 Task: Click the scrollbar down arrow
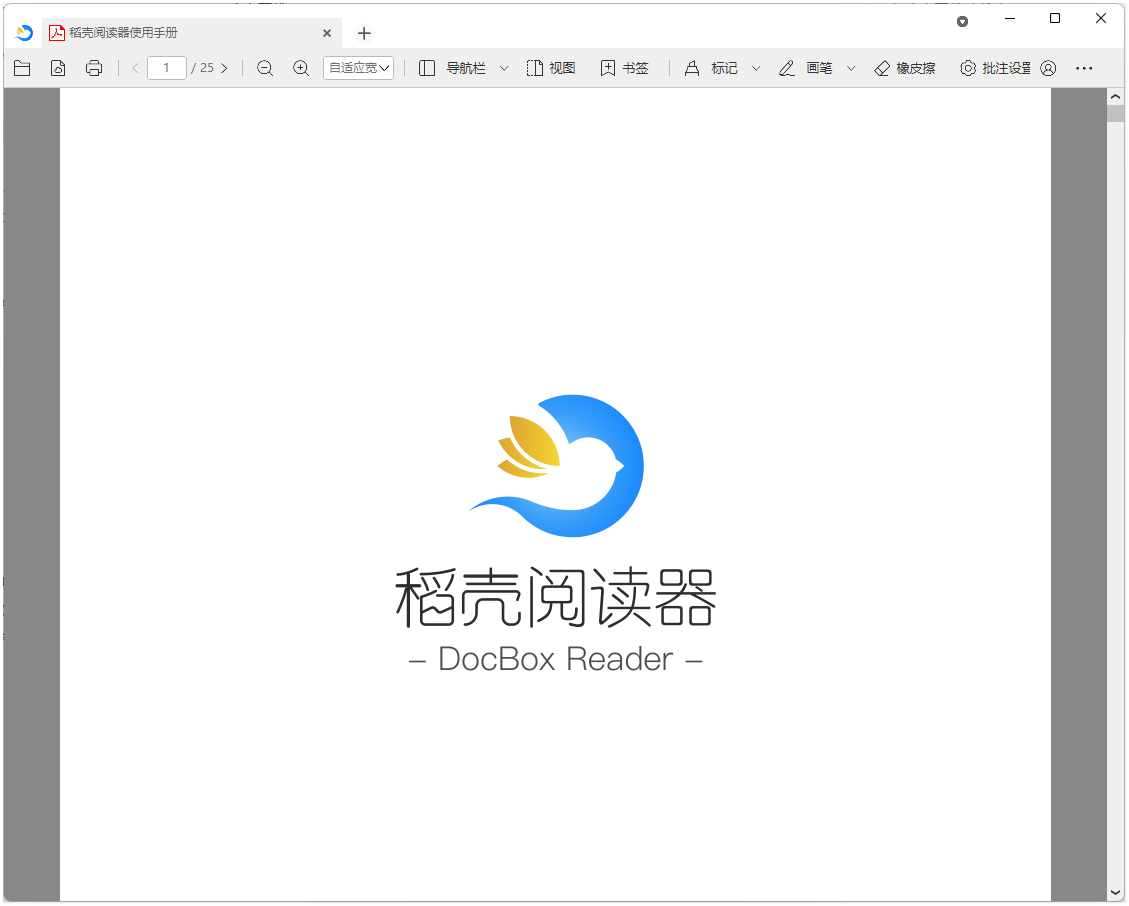coord(1116,894)
